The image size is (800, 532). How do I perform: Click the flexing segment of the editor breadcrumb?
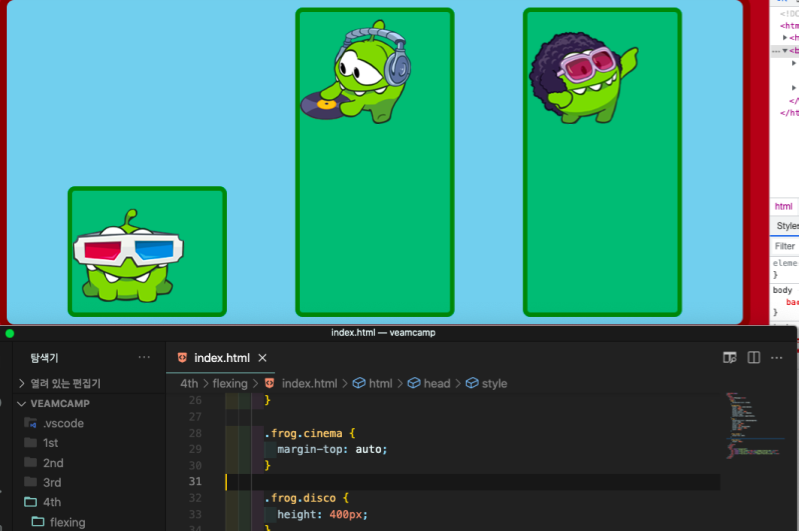[x=230, y=383]
